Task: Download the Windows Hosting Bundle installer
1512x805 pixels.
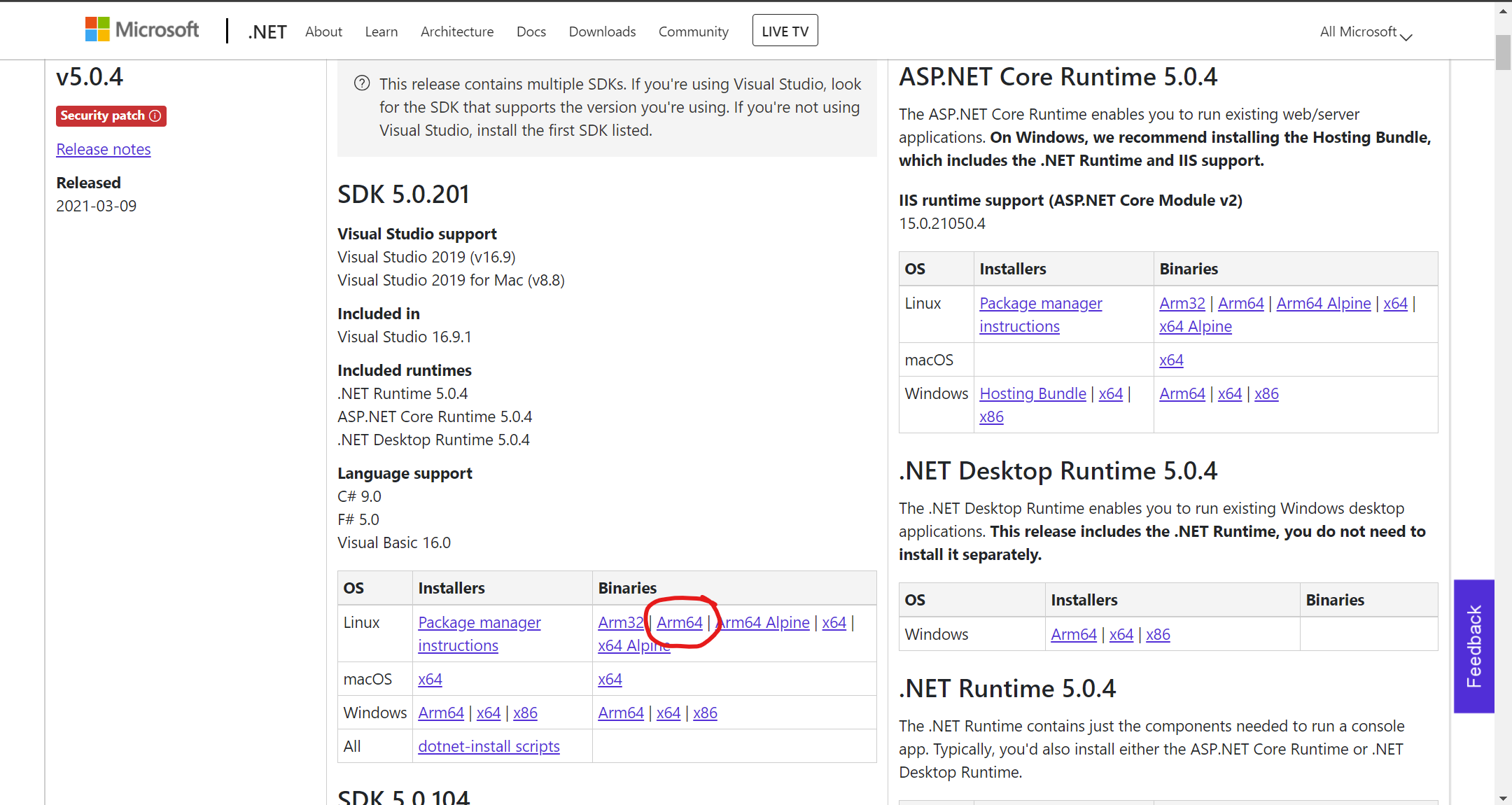Action: (x=1032, y=393)
